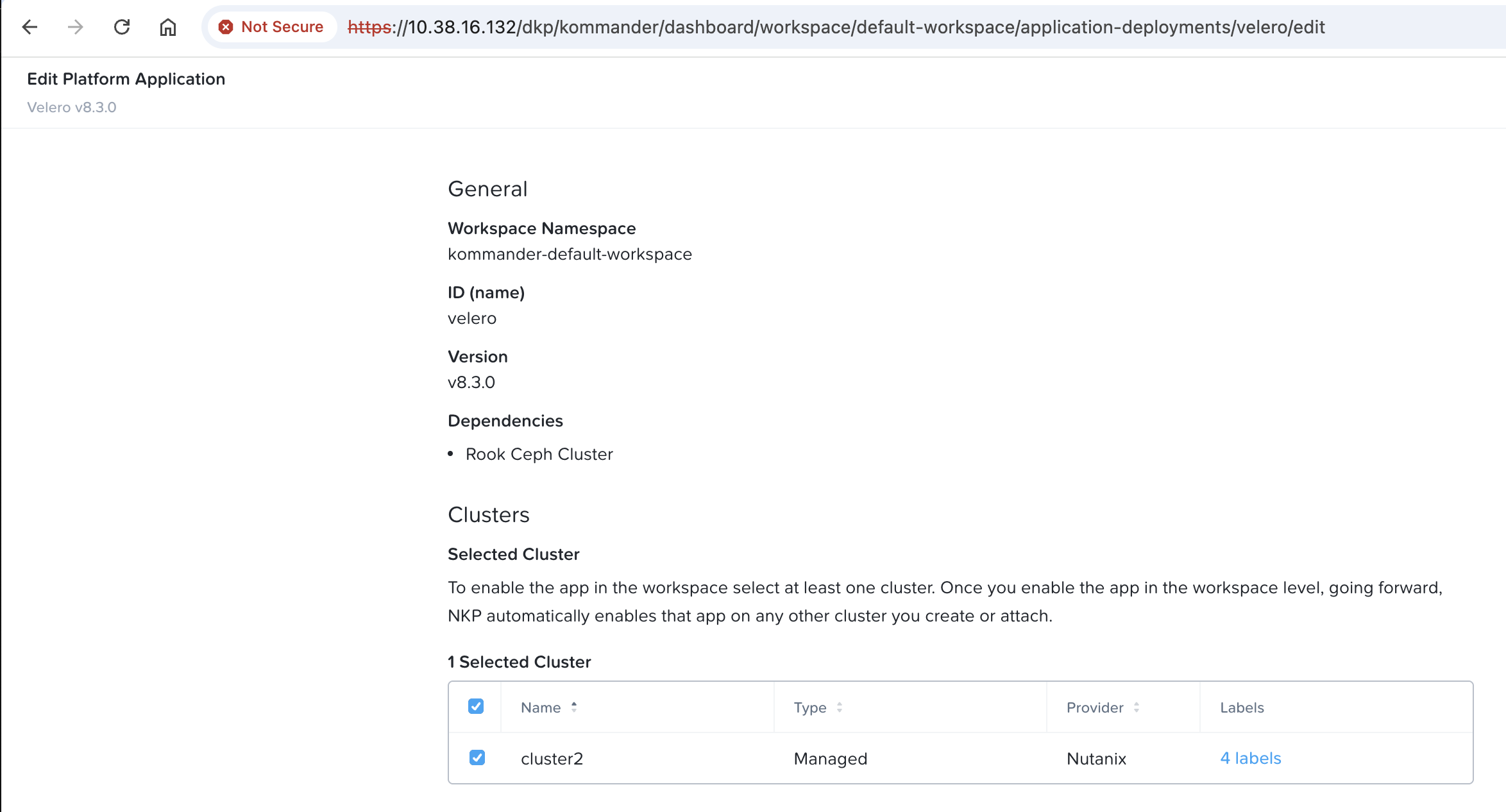Click the Labels column header
1506x812 pixels.
click(1242, 707)
